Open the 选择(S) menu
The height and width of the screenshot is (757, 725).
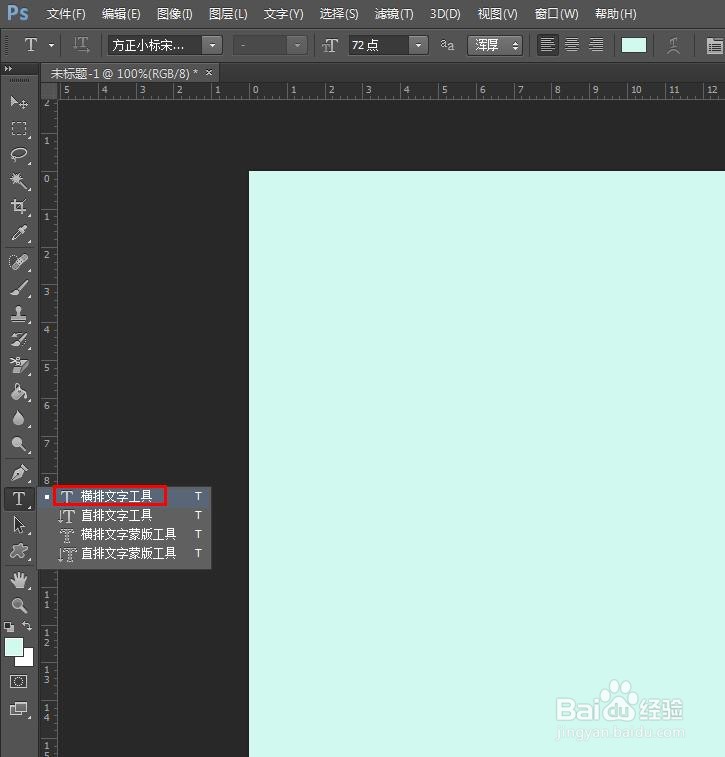pos(339,14)
